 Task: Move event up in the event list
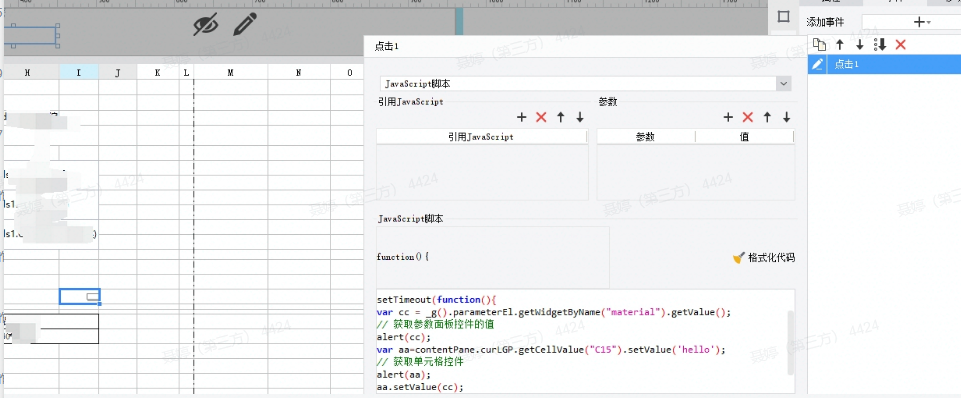[x=840, y=44]
